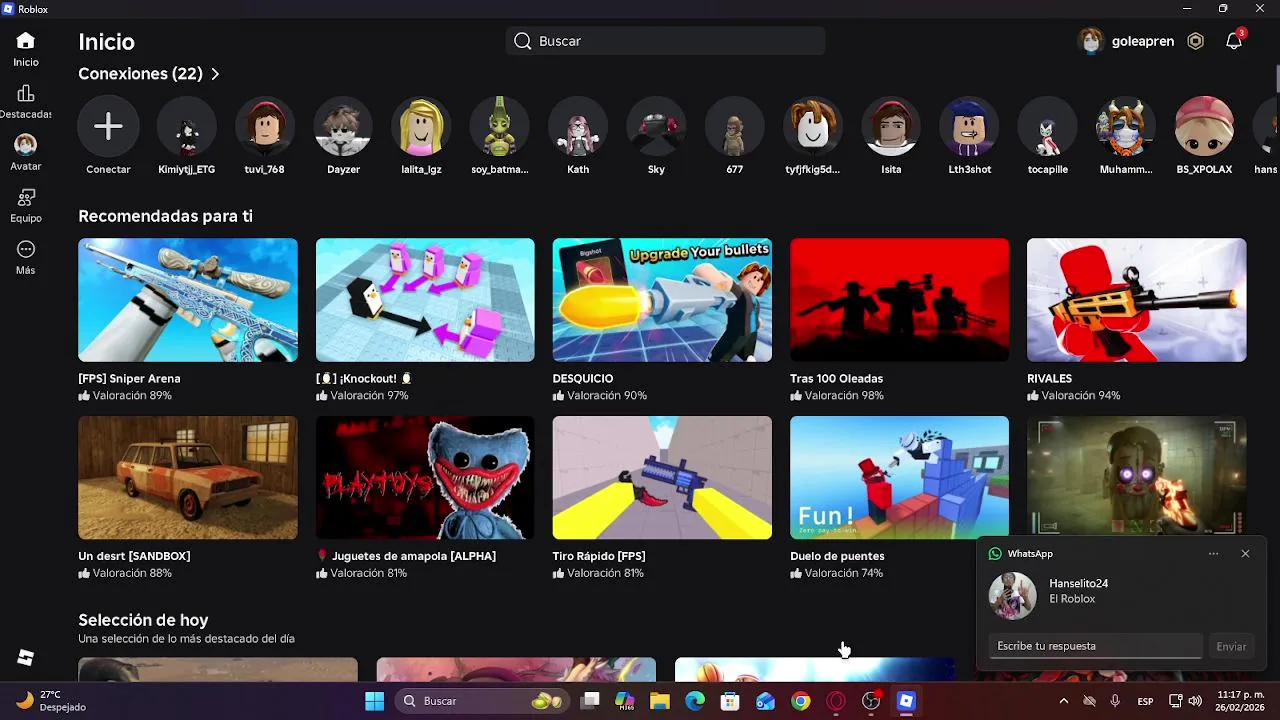Open Sky friend avatar
The height and width of the screenshot is (720, 1280).
click(656, 127)
